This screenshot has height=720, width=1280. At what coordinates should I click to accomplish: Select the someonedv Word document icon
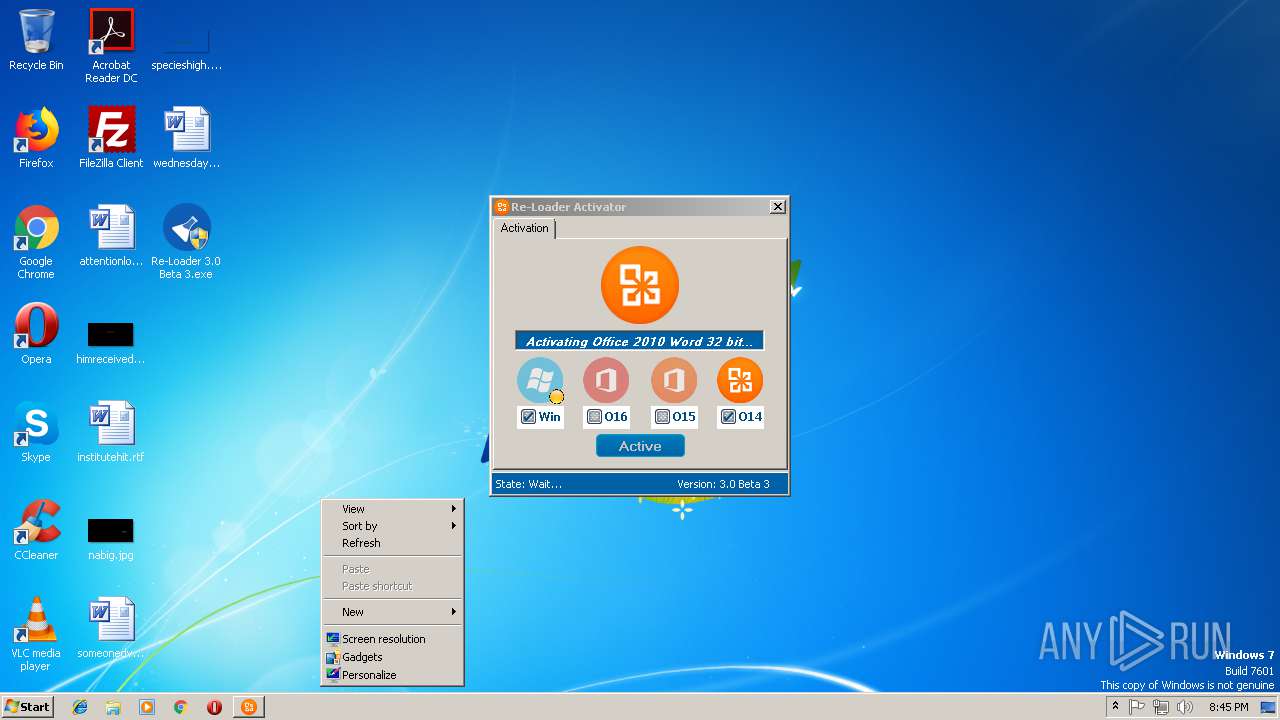tap(111, 628)
